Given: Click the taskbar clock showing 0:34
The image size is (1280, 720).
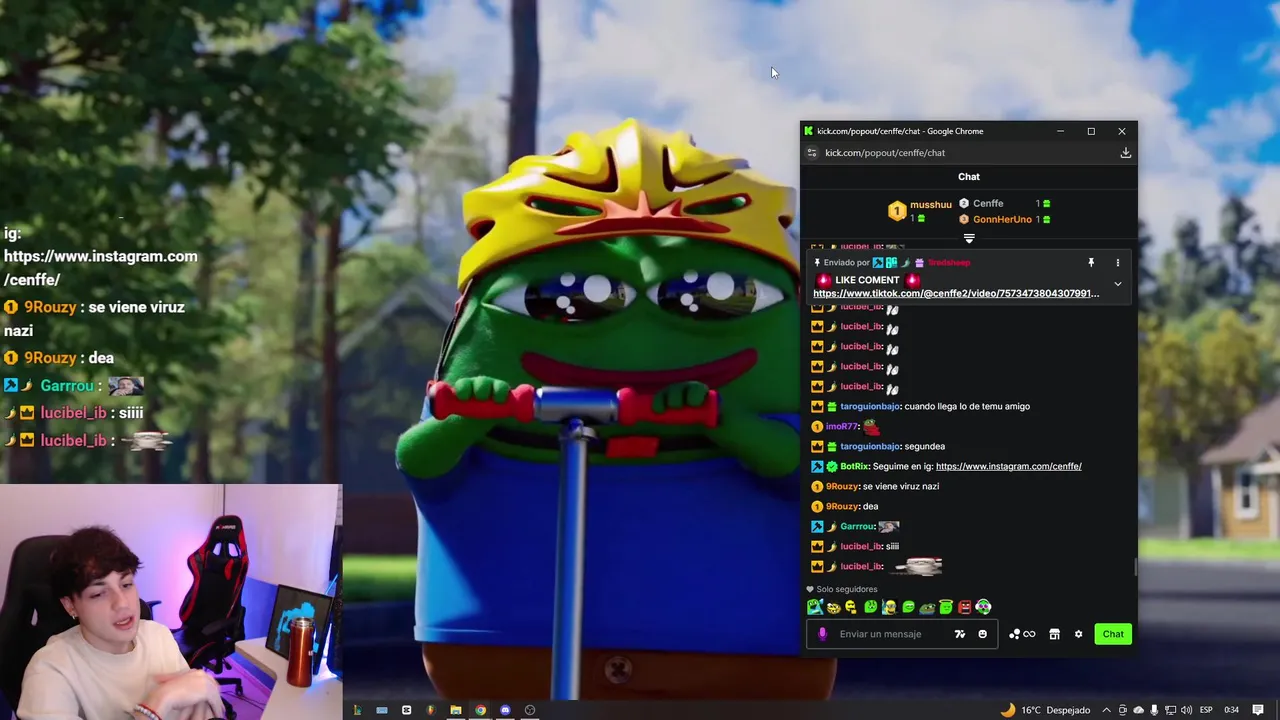Looking at the screenshot, I should click(1232, 710).
